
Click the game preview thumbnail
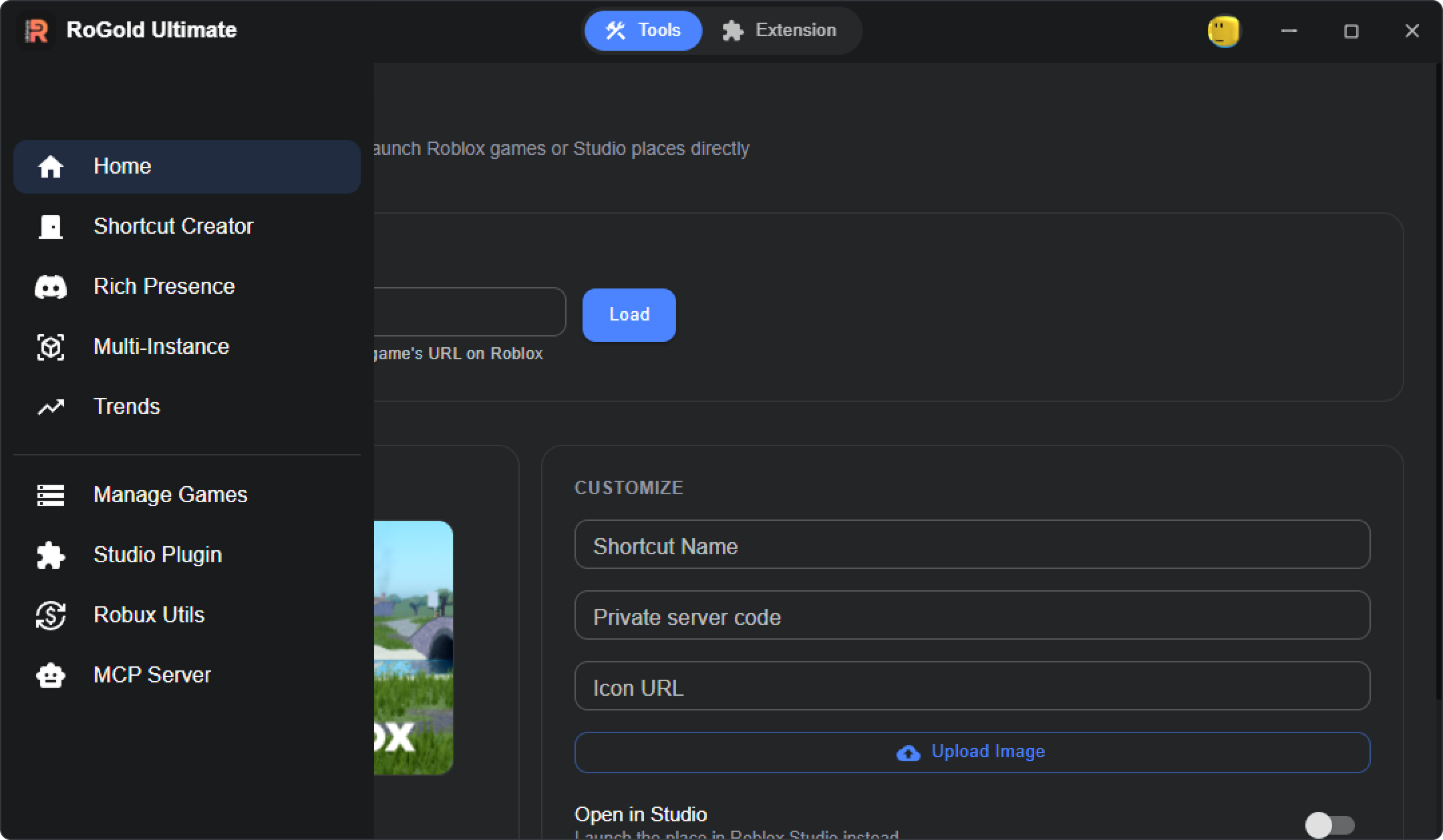[x=414, y=648]
